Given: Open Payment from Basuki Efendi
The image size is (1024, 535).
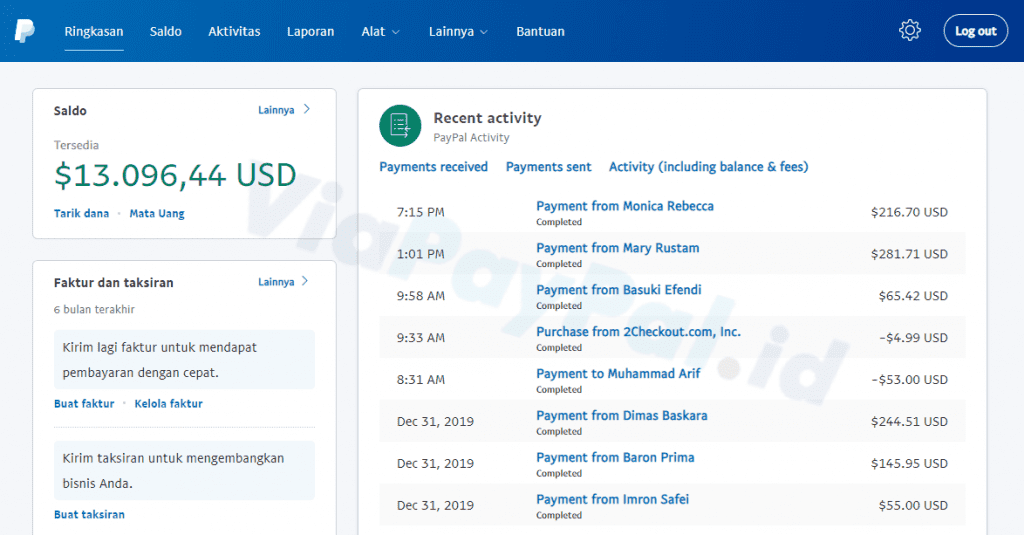Looking at the screenshot, I should pos(619,290).
